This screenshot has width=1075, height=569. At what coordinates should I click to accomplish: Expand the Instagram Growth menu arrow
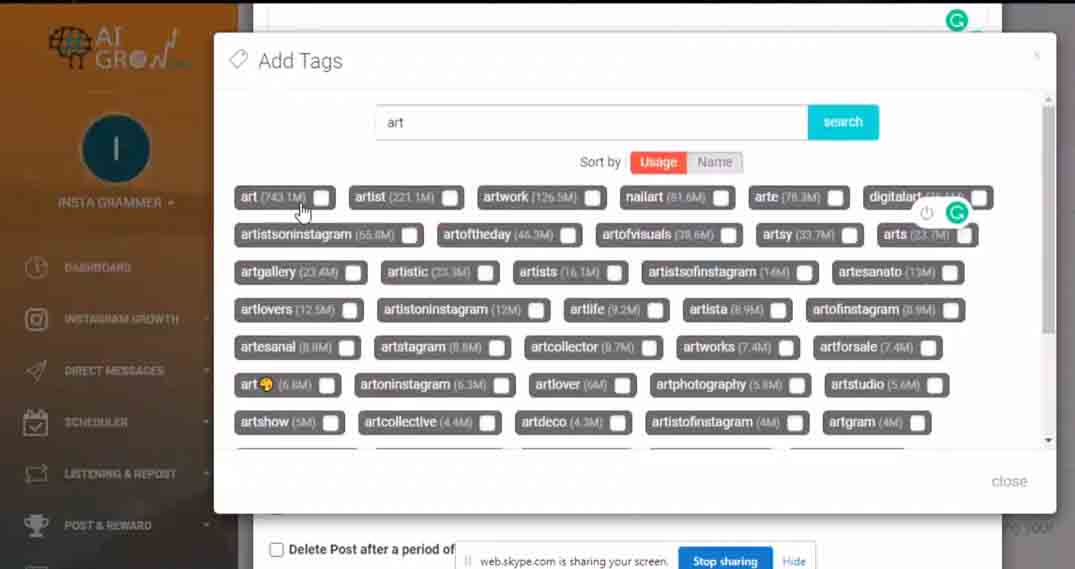click(207, 319)
